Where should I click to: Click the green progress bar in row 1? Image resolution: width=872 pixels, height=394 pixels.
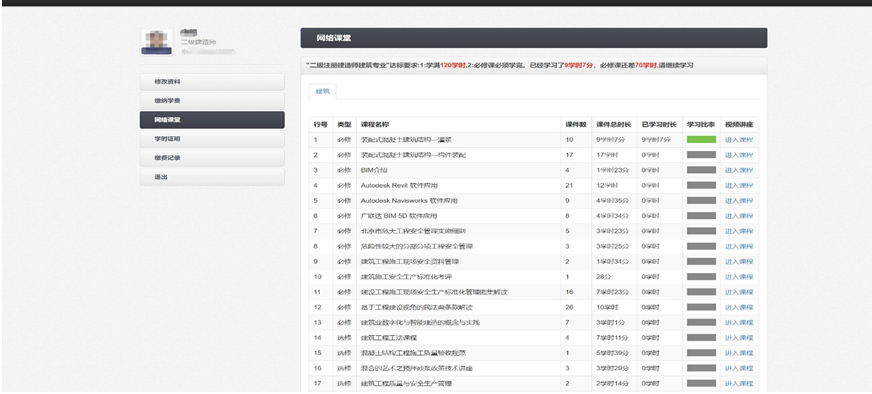pos(701,140)
